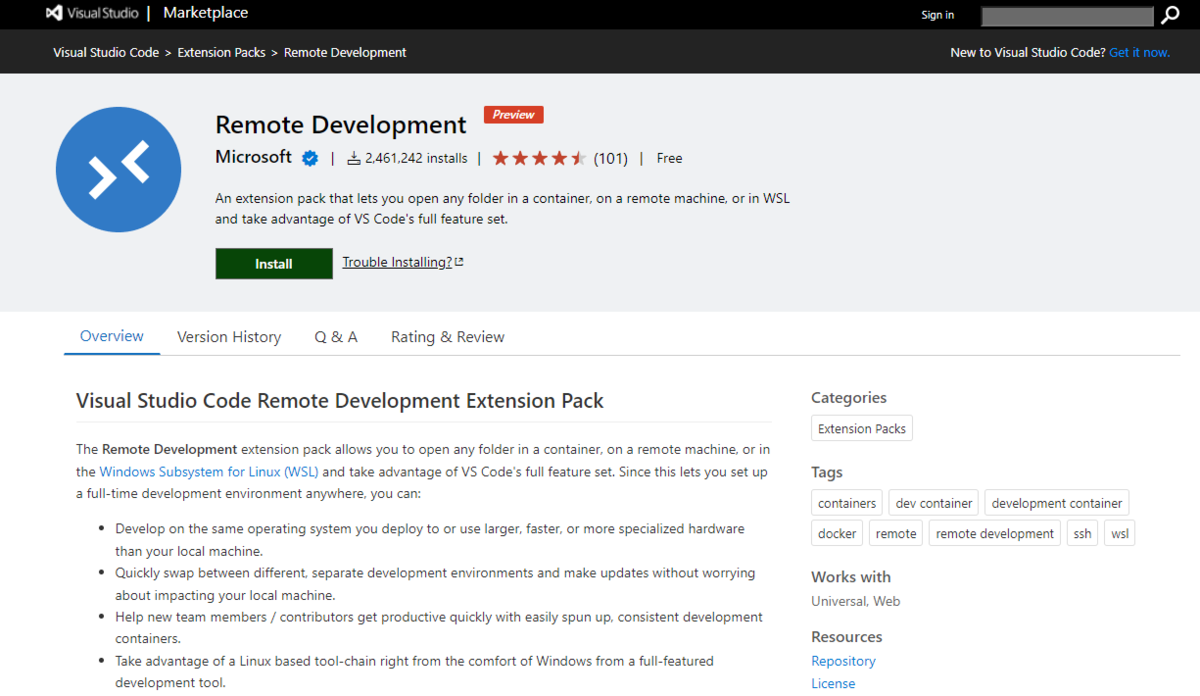Click the Works with heading

pos(851,577)
